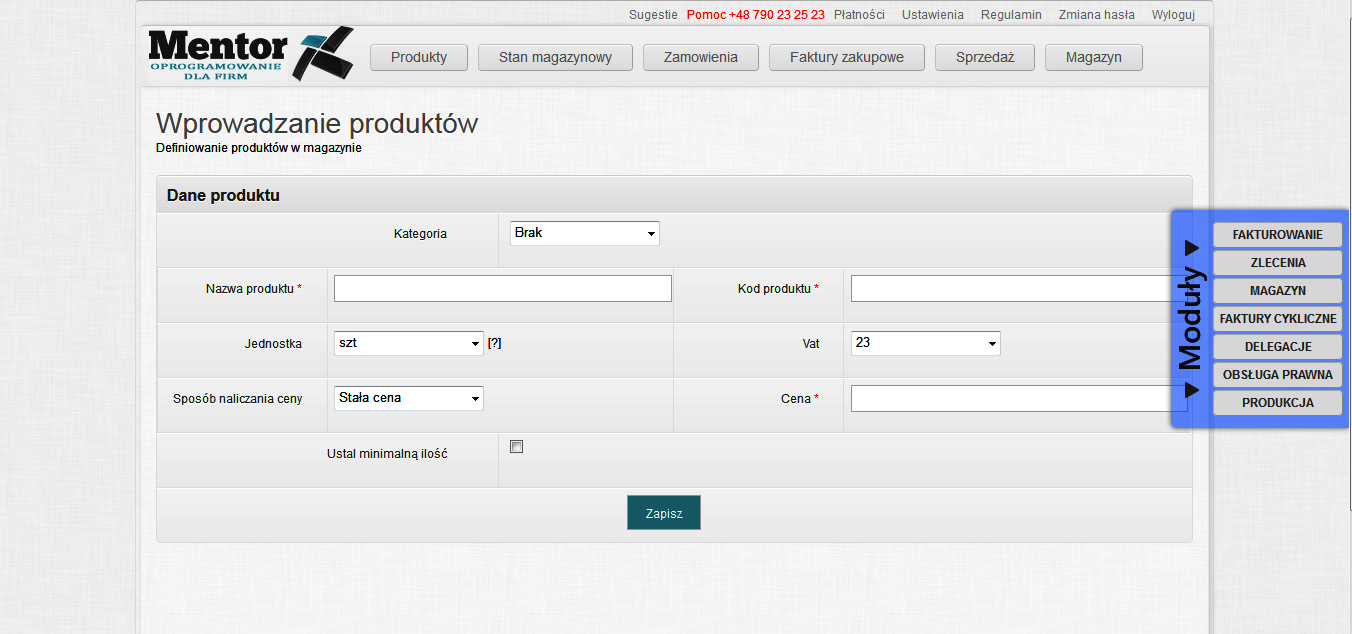The image size is (1352, 634).
Task: Expand the Jednostka unit dropdown
Action: (408, 343)
